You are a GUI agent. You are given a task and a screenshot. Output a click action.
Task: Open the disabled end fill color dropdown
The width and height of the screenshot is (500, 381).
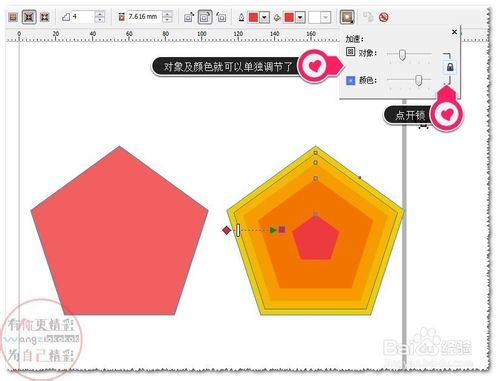(326, 17)
